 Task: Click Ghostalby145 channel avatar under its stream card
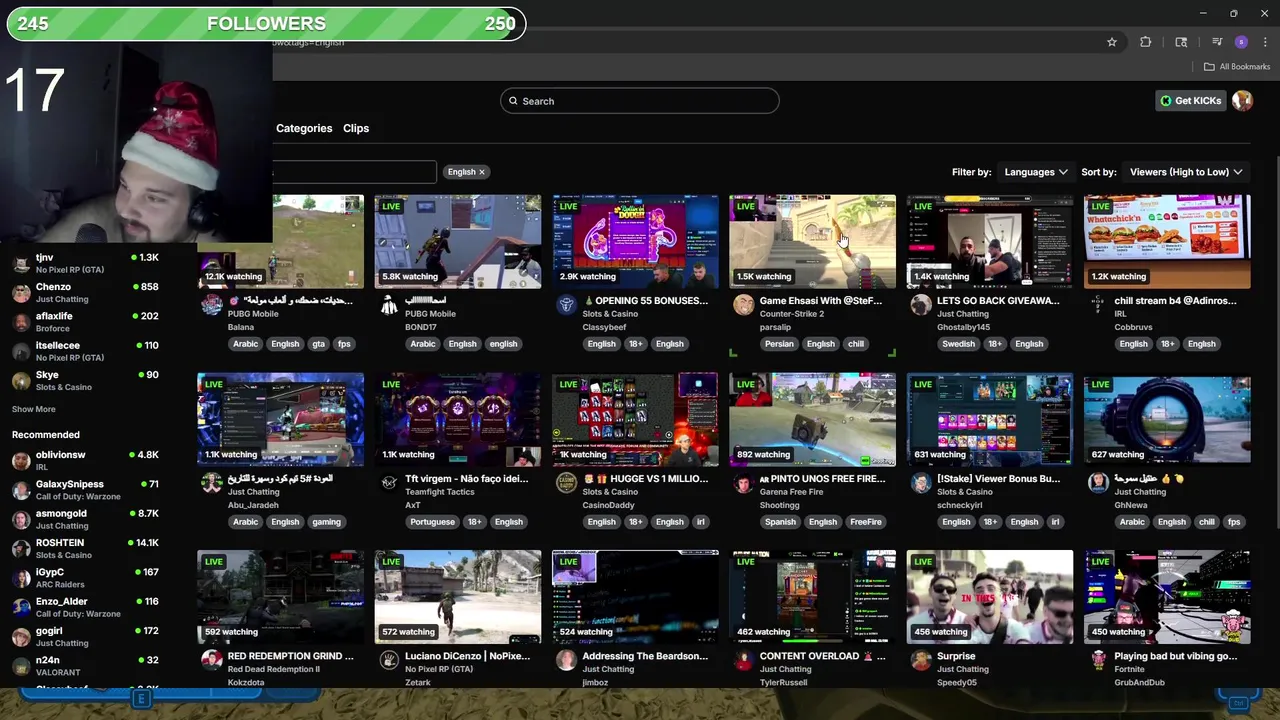[x=921, y=305]
